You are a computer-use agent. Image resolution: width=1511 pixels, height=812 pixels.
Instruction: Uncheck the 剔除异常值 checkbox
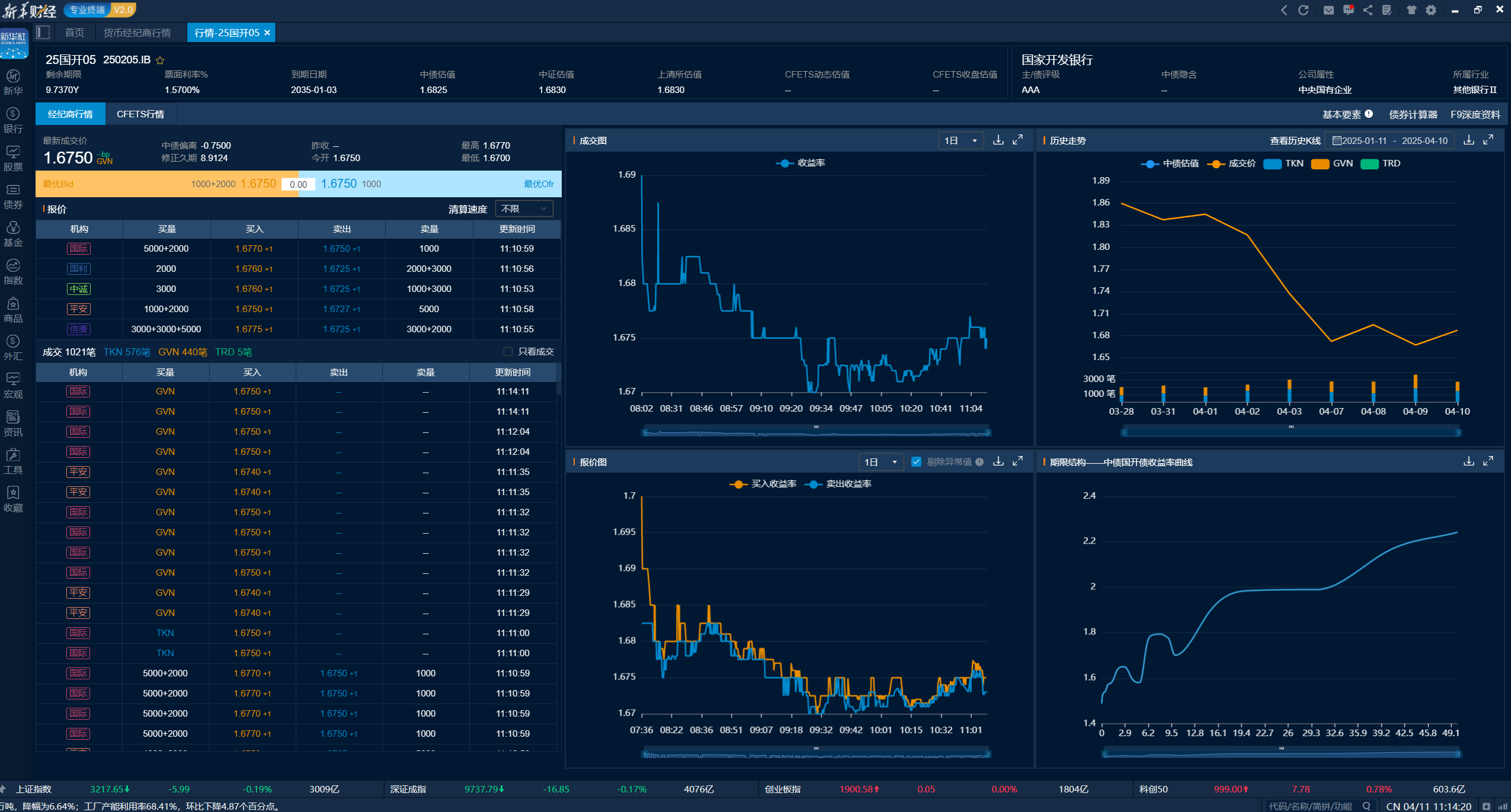coord(916,462)
